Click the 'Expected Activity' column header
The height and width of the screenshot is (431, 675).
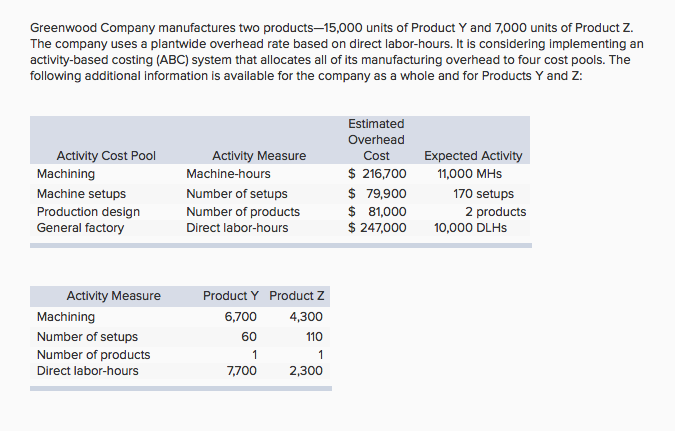(473, 156)
